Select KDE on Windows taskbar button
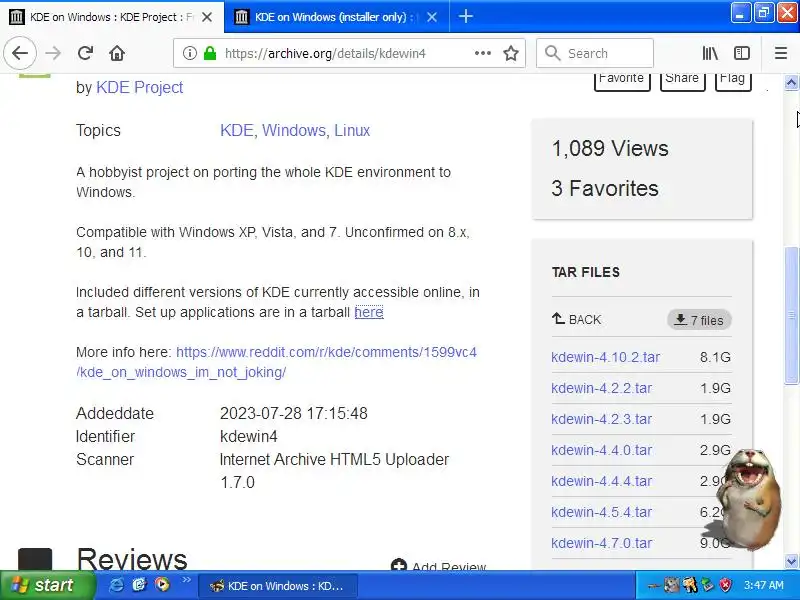This screenshot has width=800, height=600. tap(277, 586)
